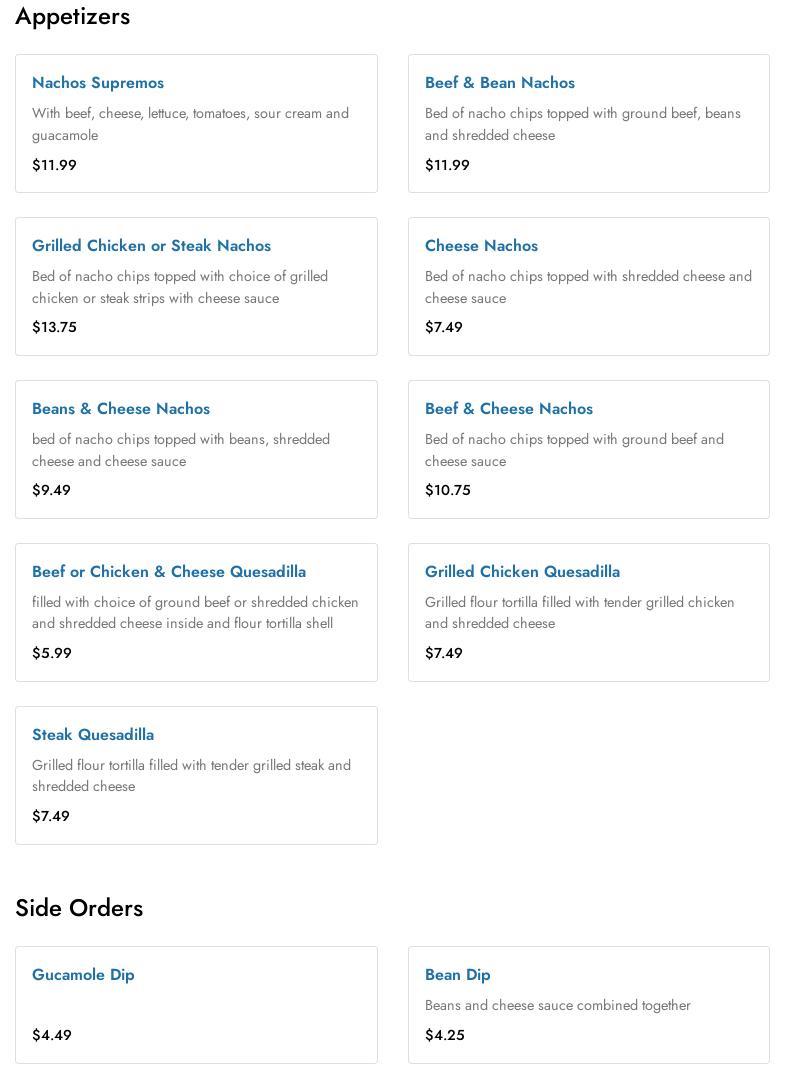Choose Beans & Cheese Nachos
The width and height of the screenshot is (785, 1082).
(x=121, y=409)
